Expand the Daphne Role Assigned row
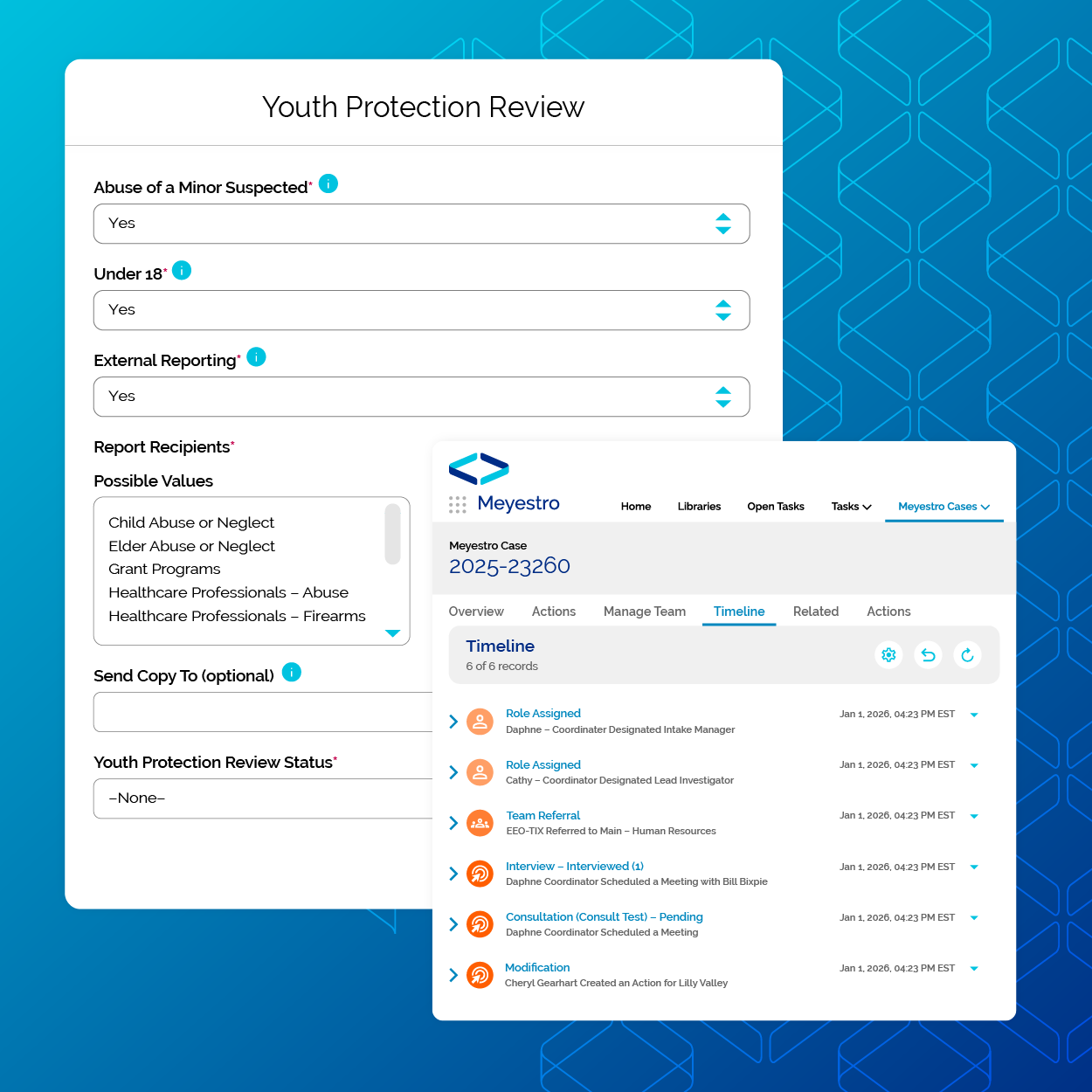1092x1092 pixels. click(x=453, y=722)
